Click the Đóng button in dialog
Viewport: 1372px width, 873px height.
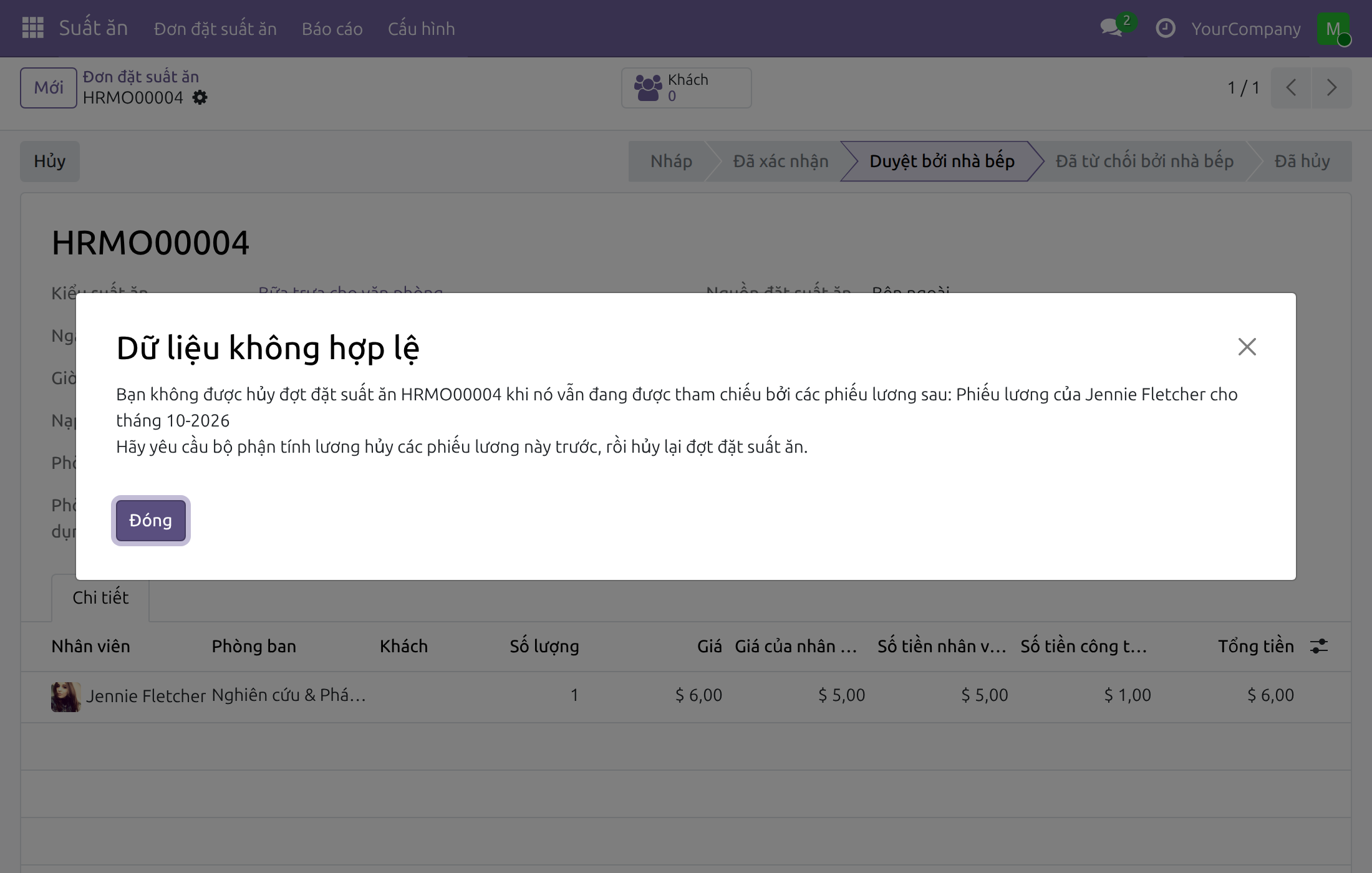150,521
